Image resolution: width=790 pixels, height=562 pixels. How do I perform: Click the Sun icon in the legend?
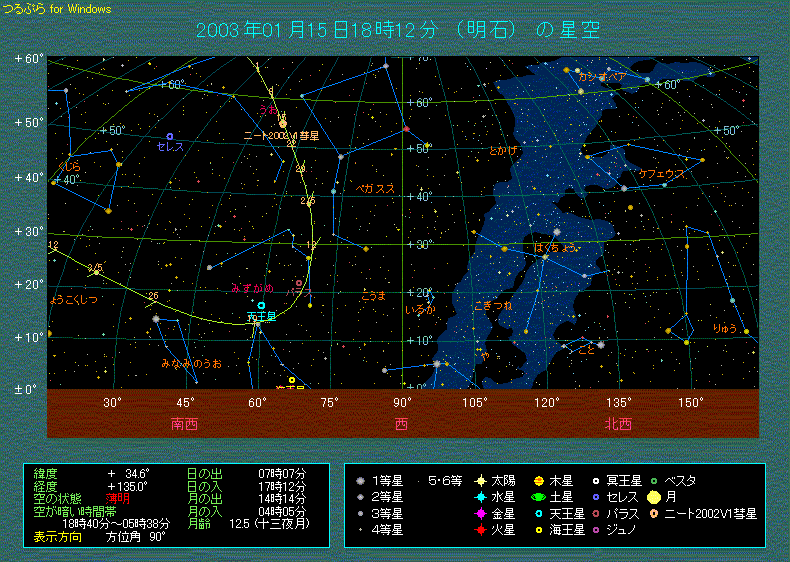[x=481, y=481]
